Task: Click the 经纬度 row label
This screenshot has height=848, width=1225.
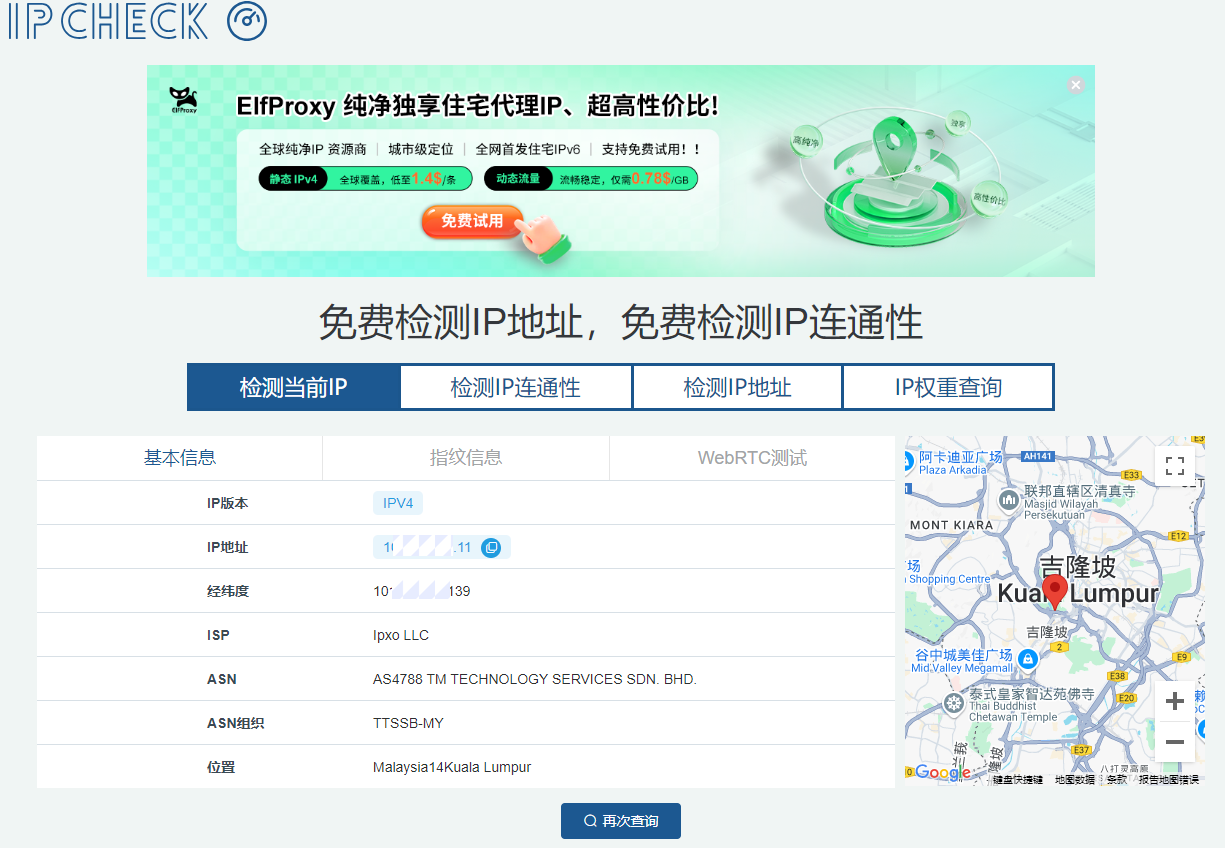Action: click(x=227, y=591)
